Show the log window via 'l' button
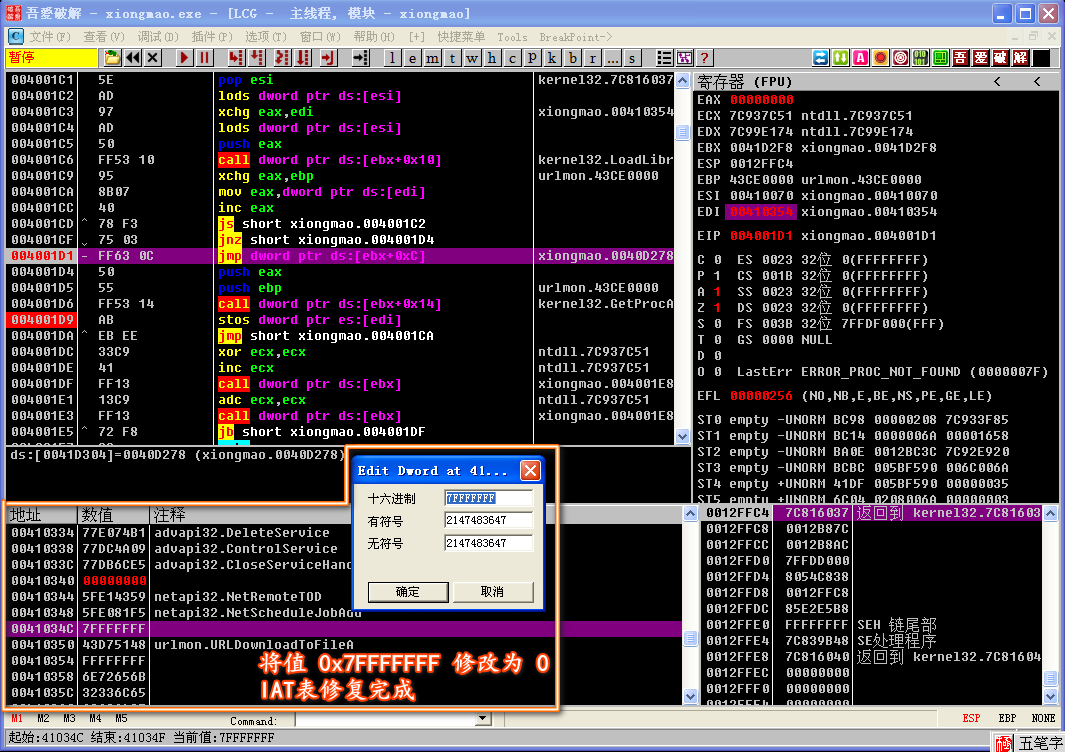 (392, 58)
